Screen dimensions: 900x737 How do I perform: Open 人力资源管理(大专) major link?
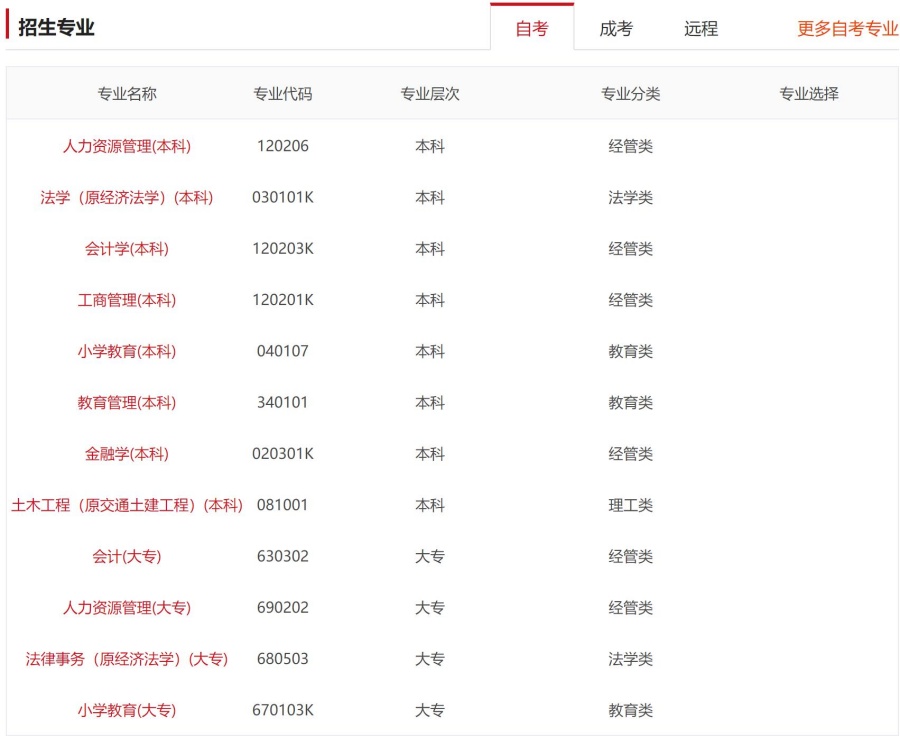(x=127, y=607)
